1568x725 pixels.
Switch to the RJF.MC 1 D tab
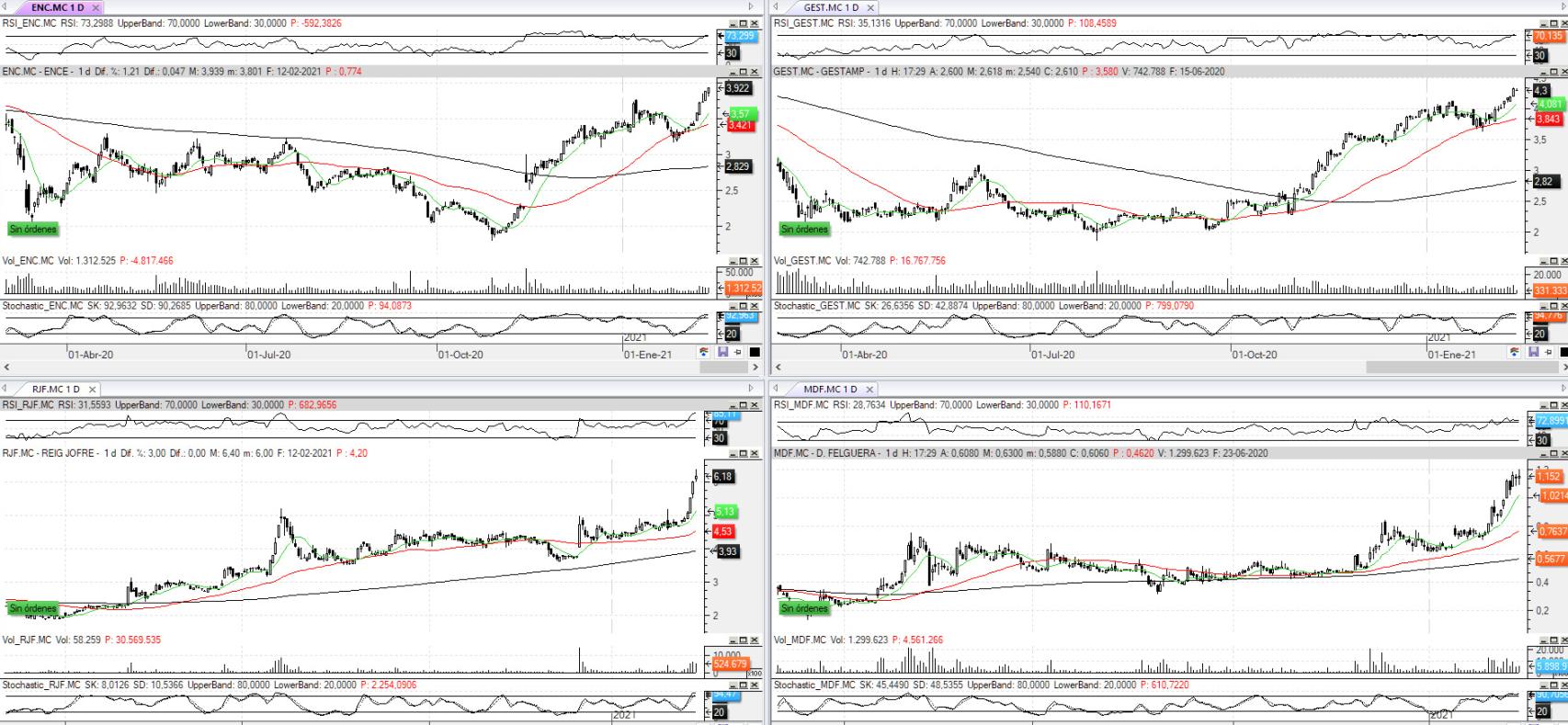pos(55,390)
